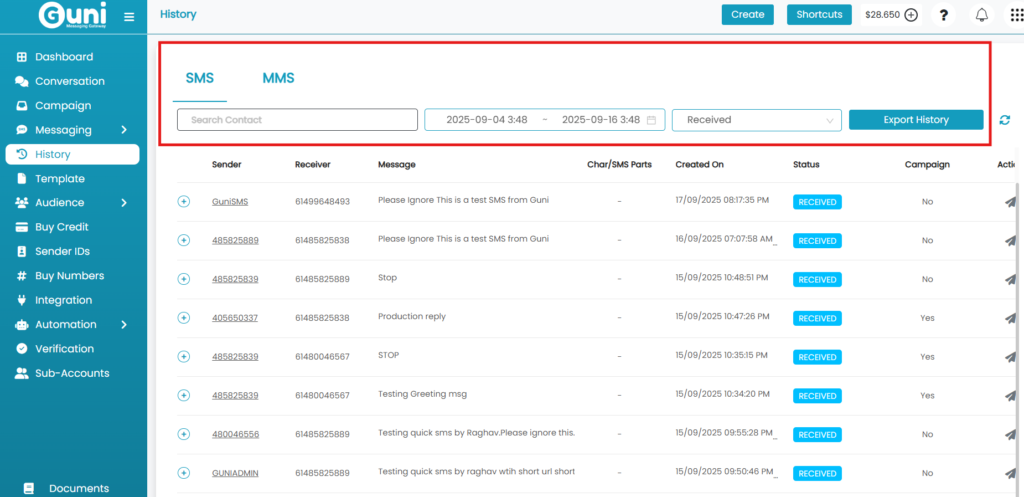The image size is (1024, 497).
Task: Click the Search Contact input field
Action: click(x=297, y=120)
